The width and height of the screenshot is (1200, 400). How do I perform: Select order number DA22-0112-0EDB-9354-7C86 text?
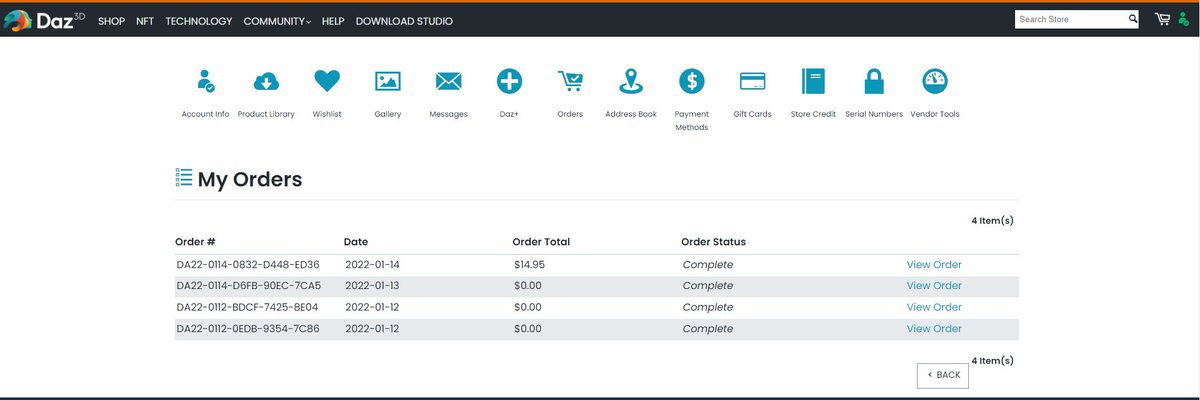[248, 329]
